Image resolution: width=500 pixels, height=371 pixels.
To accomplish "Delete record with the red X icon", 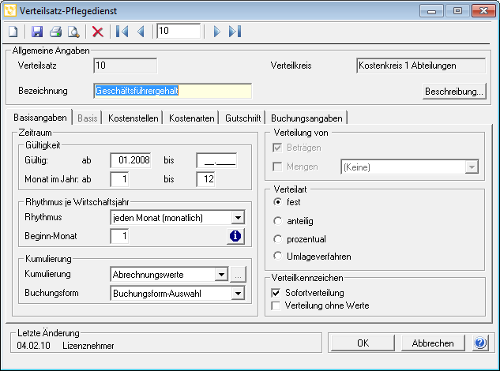I will (98, 32).
